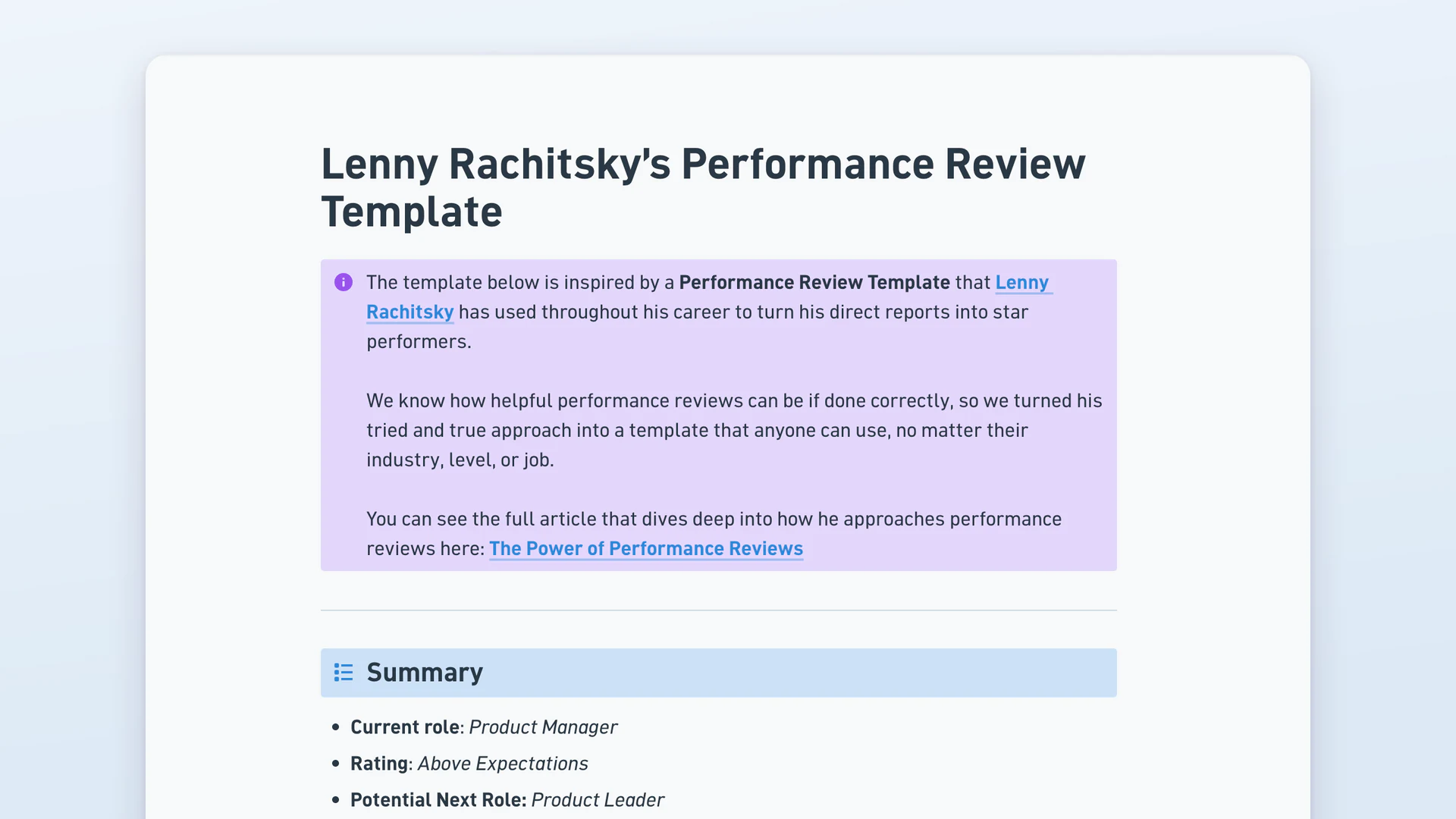Viewport: 1456px width, 819px height.
Task: Click the word 'performers.' in callout
Action: point(419,341)
